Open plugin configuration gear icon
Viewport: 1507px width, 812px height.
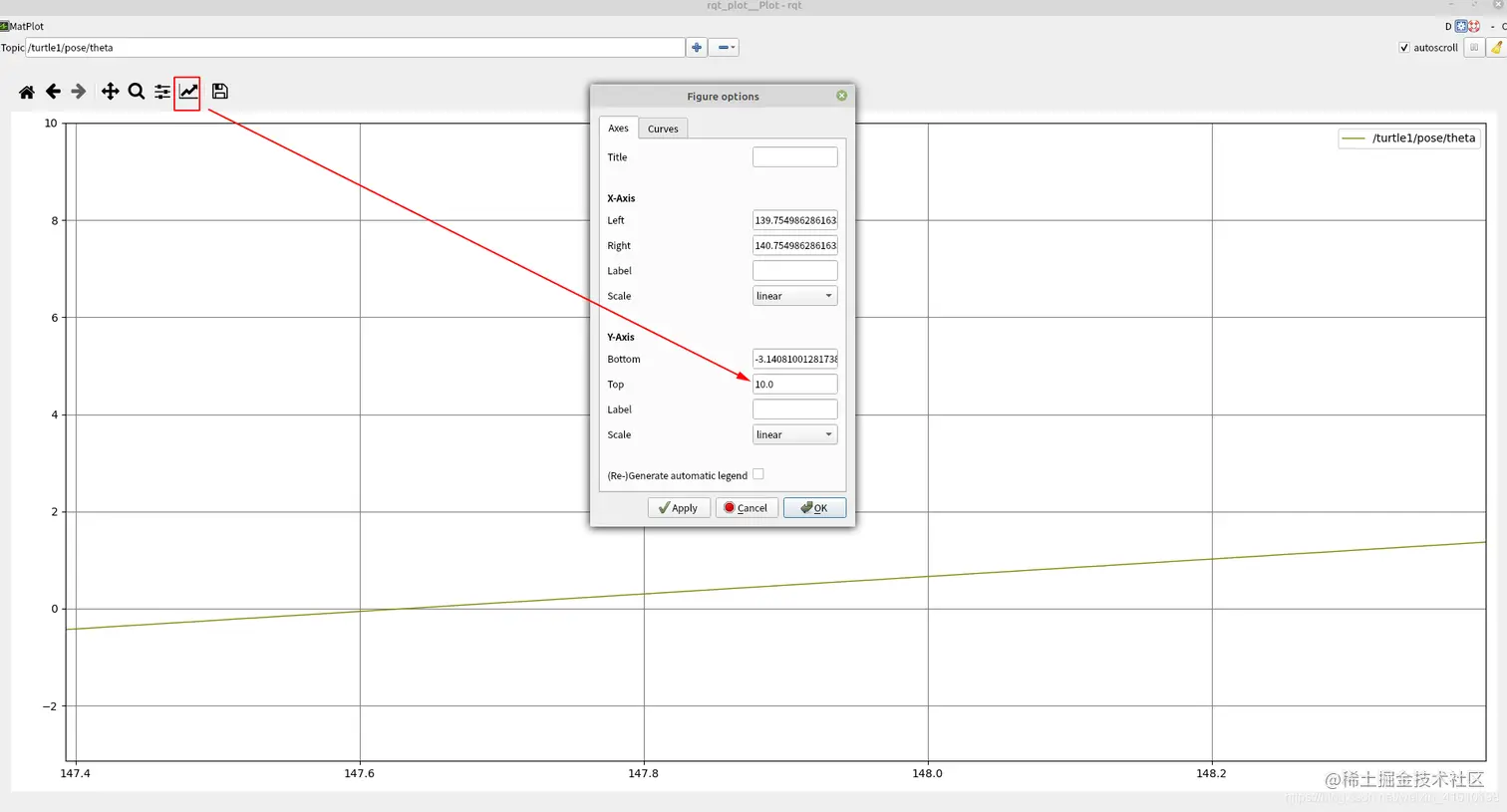[1461, 27]
